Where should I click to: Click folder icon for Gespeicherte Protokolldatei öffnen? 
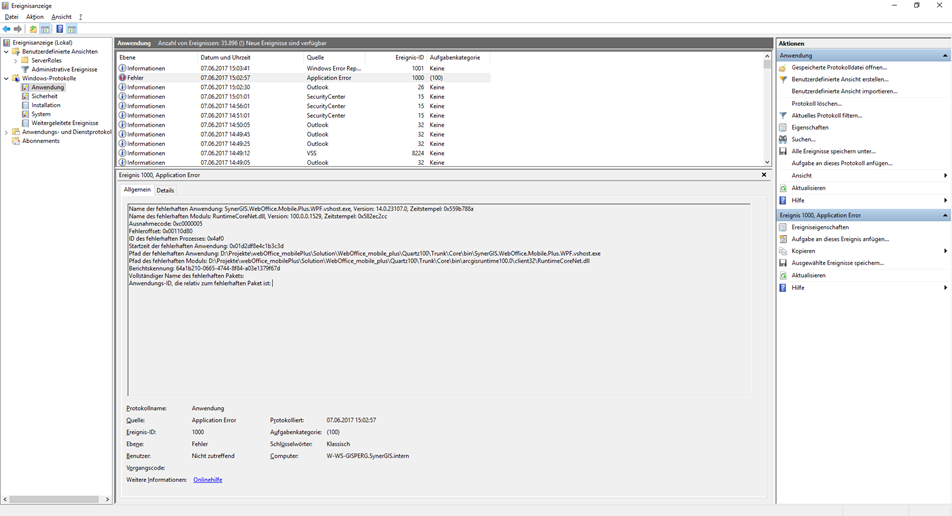783,67
